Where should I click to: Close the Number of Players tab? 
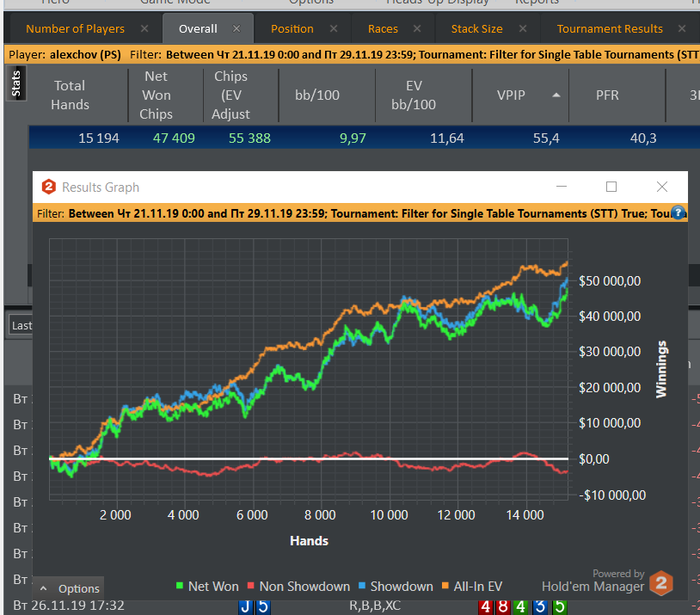pyautogui.click(x=144, y=29)
